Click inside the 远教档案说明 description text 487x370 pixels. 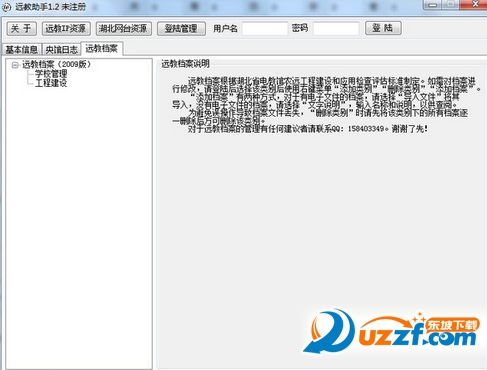[x=326, y=105]
